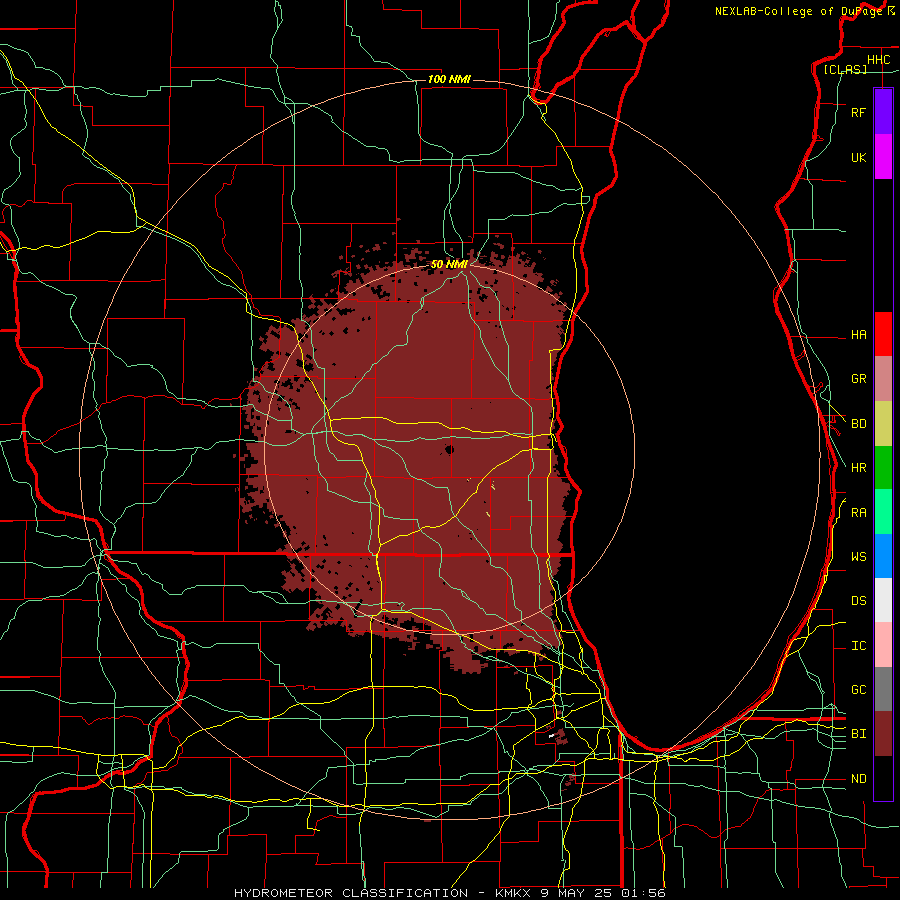Click the UK legend label

pos(859,157)
